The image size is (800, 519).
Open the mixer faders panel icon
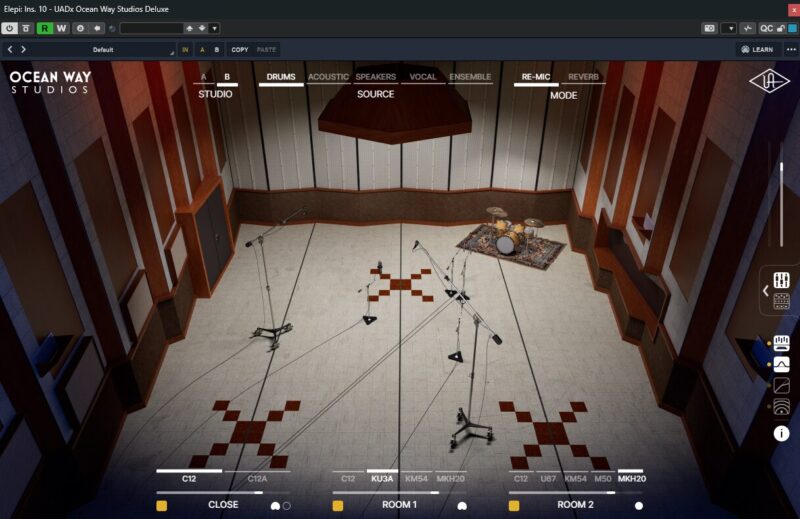[x=781, y=280]
